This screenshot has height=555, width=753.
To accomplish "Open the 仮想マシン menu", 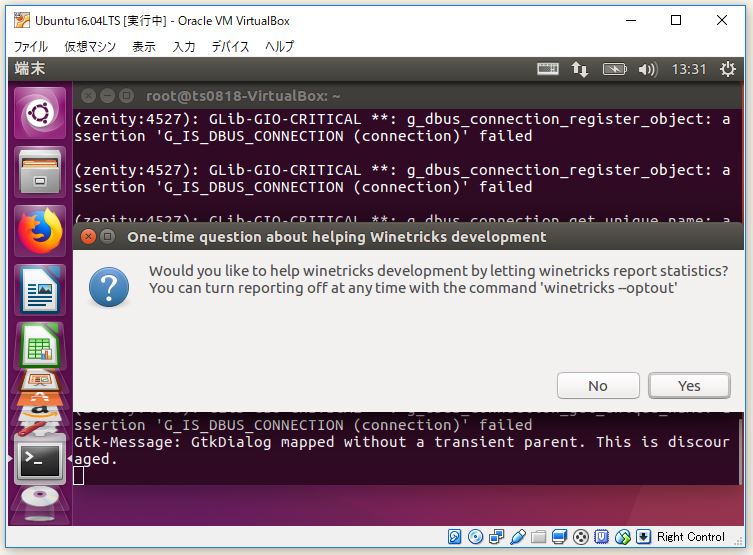I will coord(90,46).
